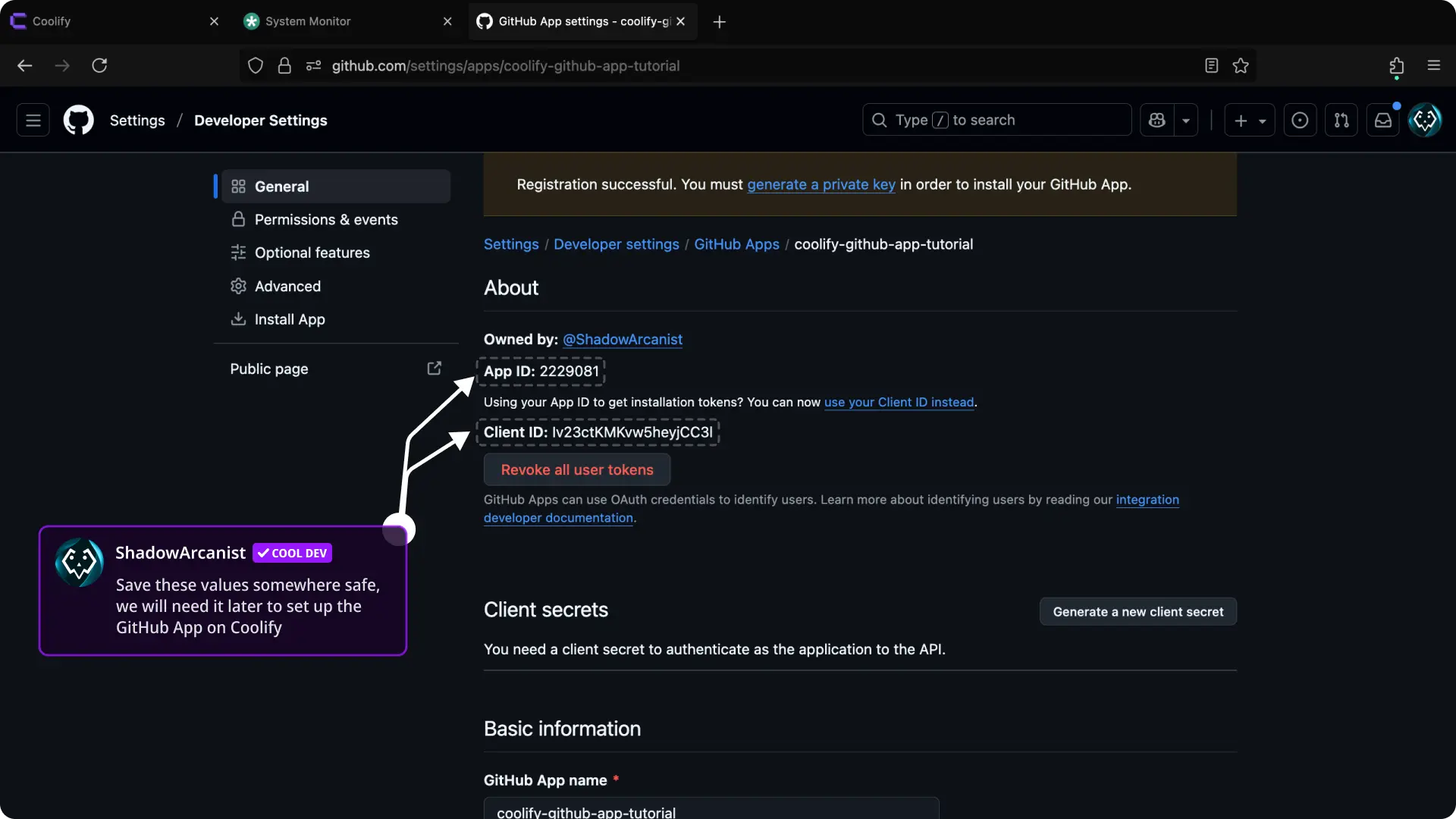This screenshot has width=1456, height=819.
Task: Expand the Copilot dropdown arrow
Action: click(x=1186, y=120)
